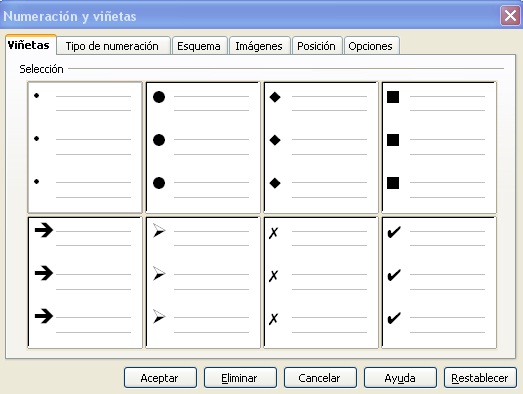
Task: Select the solid square bullet style
Action: pos(439,147)
